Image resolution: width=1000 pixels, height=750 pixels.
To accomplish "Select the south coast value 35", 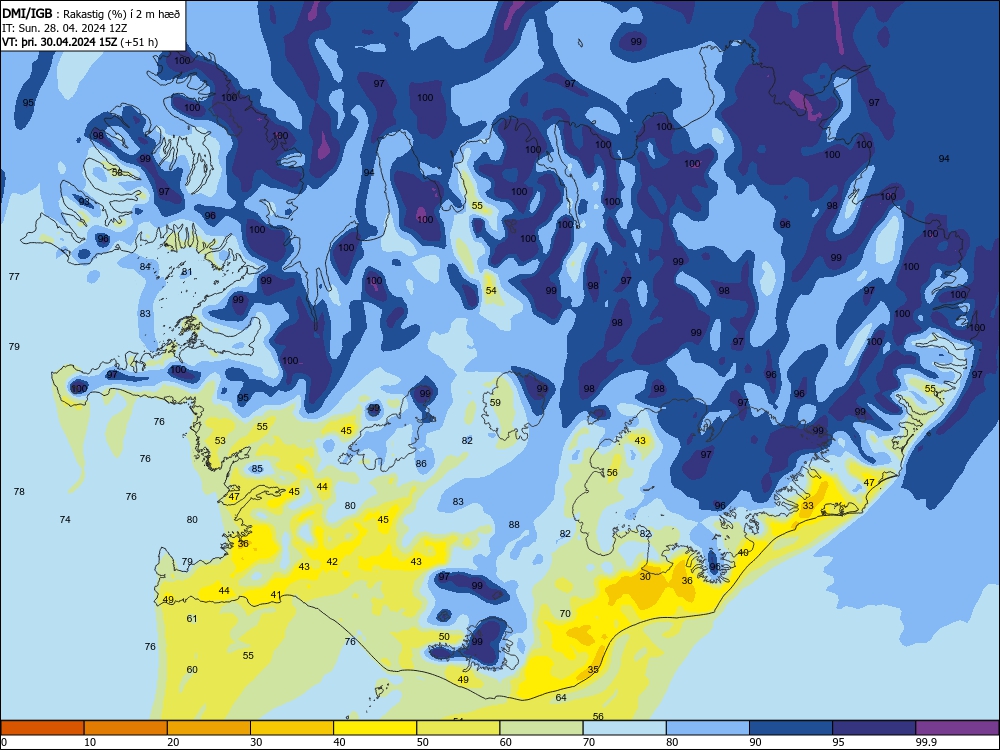I will [x=593, y=670].
